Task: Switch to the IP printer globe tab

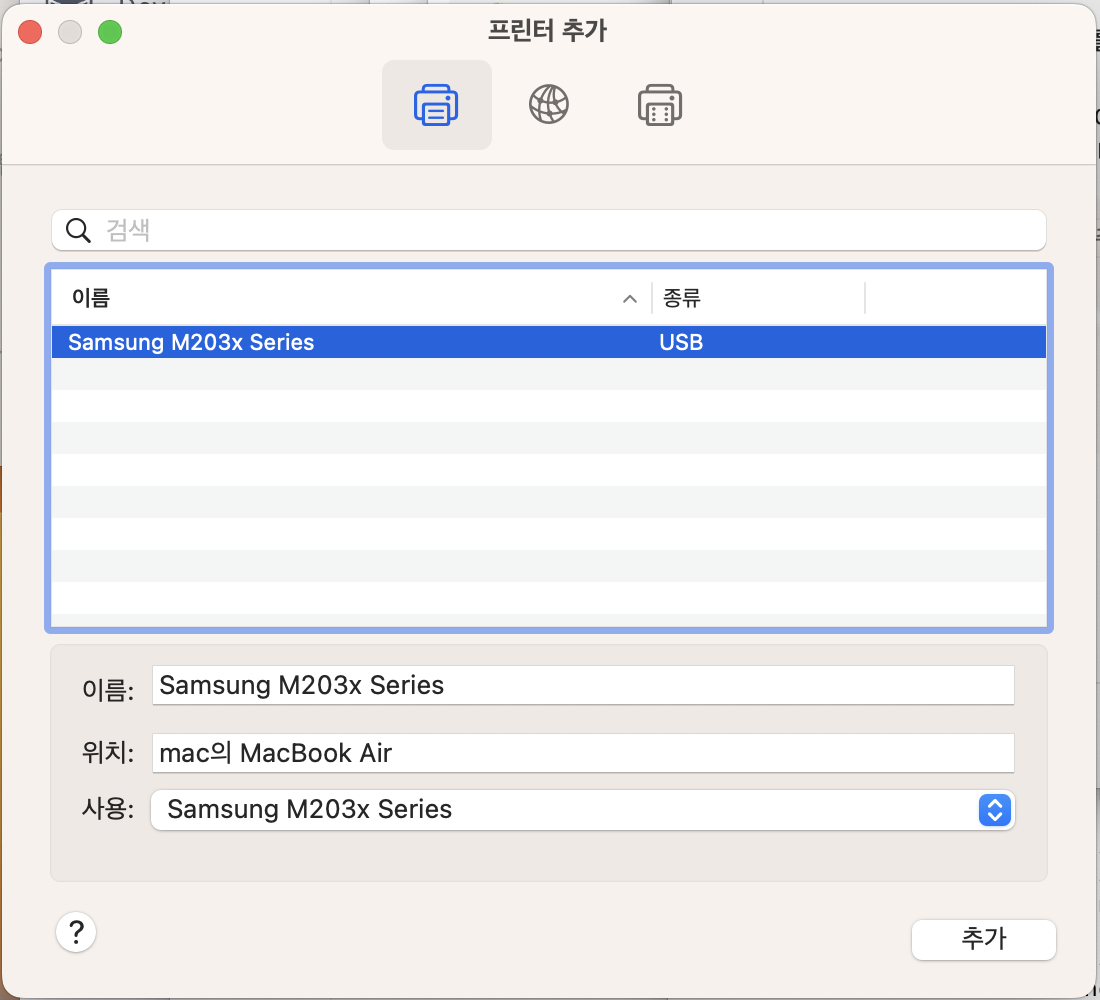Action: pyautogui.click(x=549, y=105)
